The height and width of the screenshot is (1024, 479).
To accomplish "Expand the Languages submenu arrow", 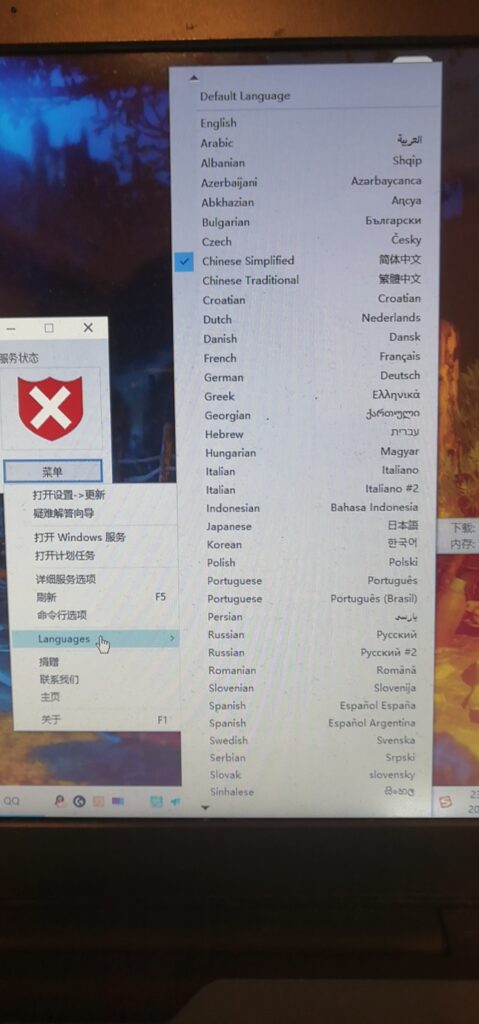I will click(x=172, y=638).
